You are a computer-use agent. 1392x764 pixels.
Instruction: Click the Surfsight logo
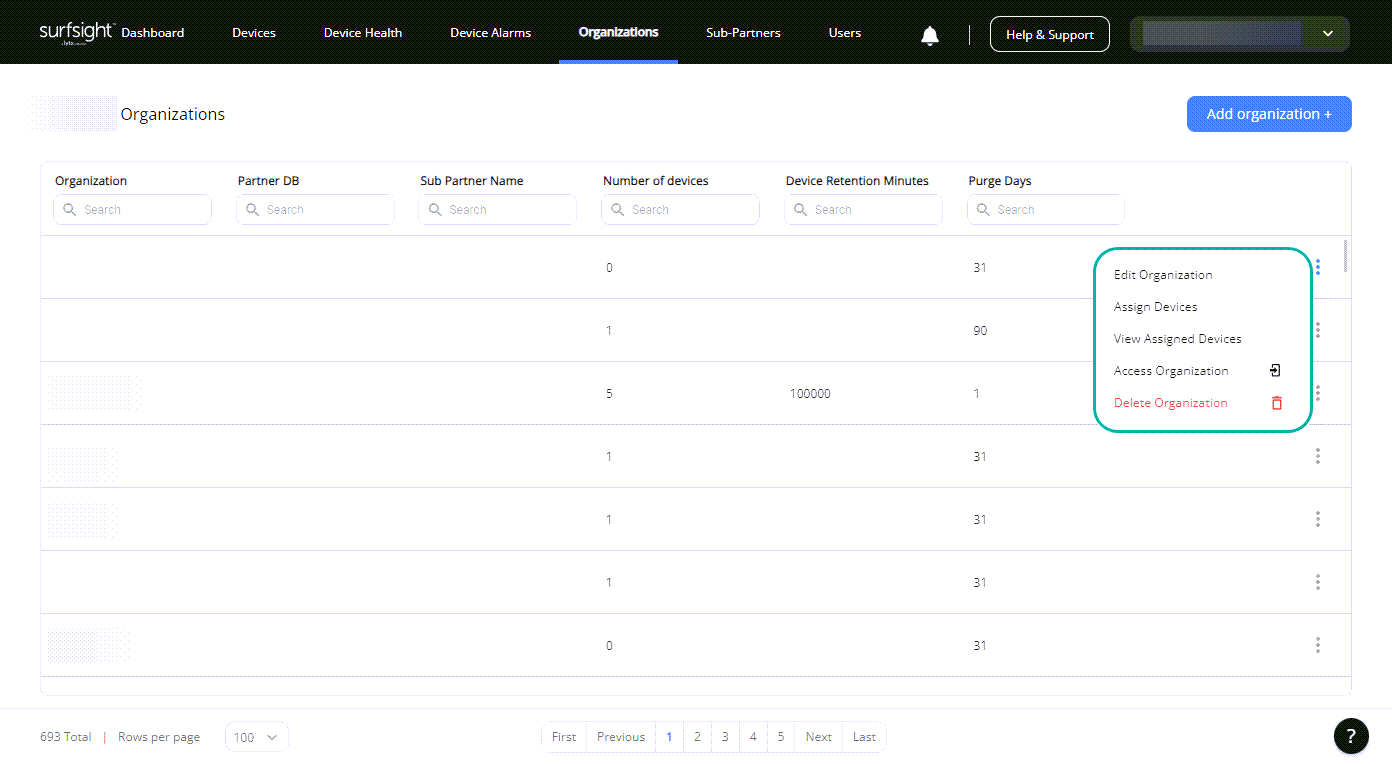tap(77, 33)
